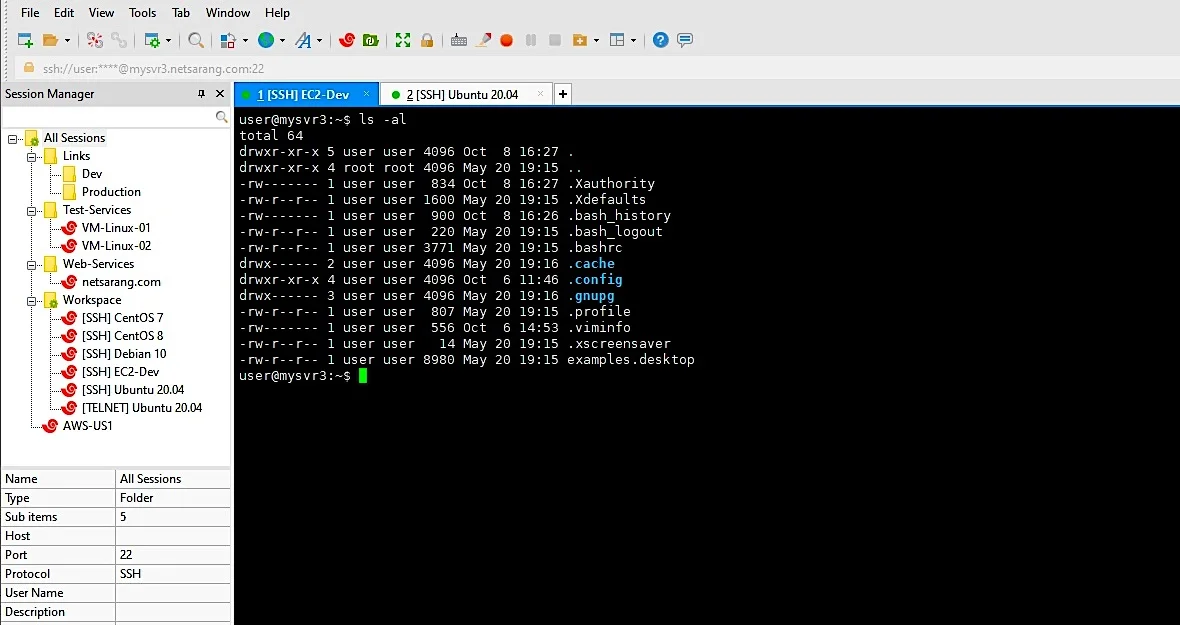Collapse the Test-Services folder node
Image resolution: width=1180 pixels, height=625 pixels.
[x=32, y=211]
